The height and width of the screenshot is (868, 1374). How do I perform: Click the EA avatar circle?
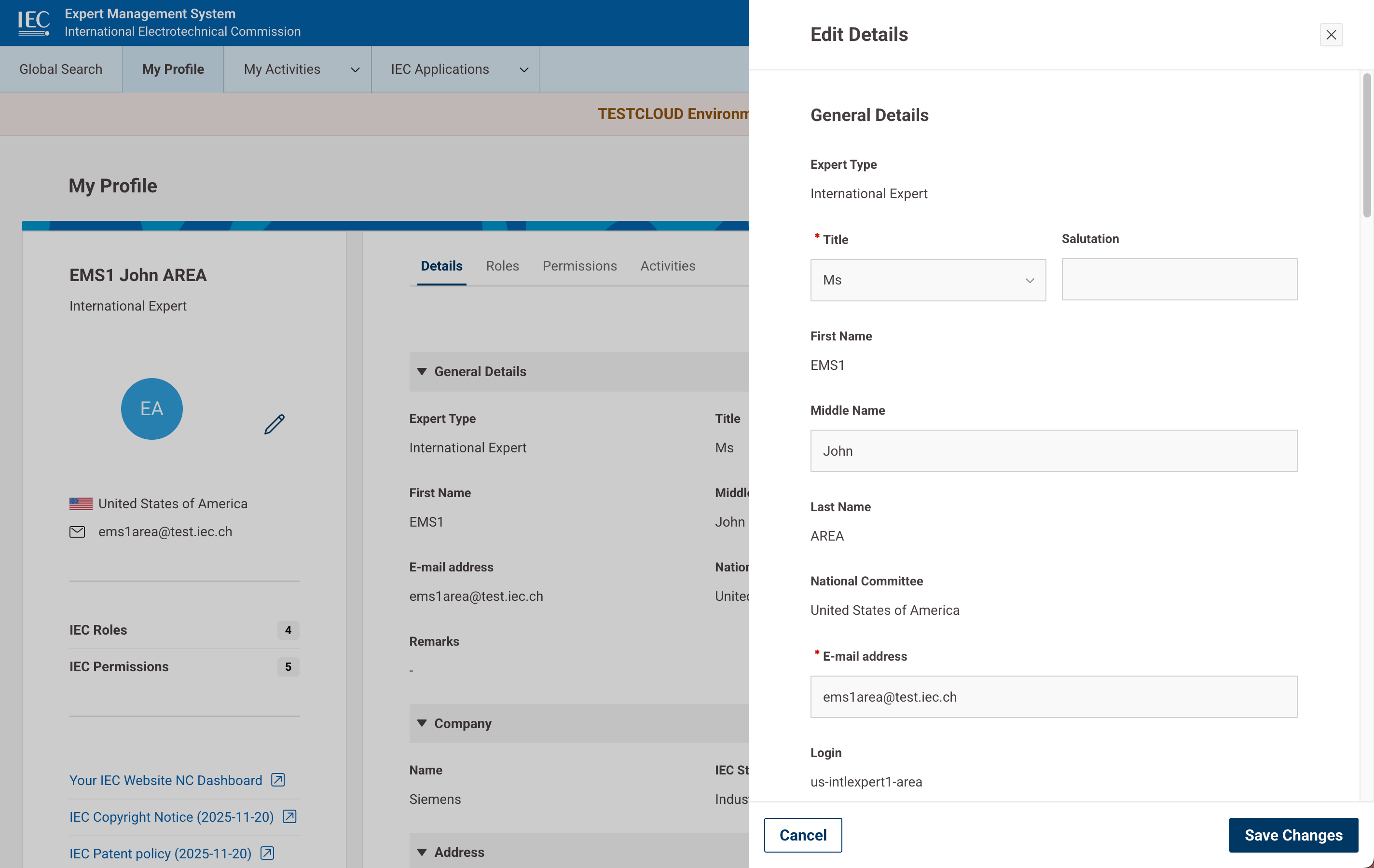[151, 408]
